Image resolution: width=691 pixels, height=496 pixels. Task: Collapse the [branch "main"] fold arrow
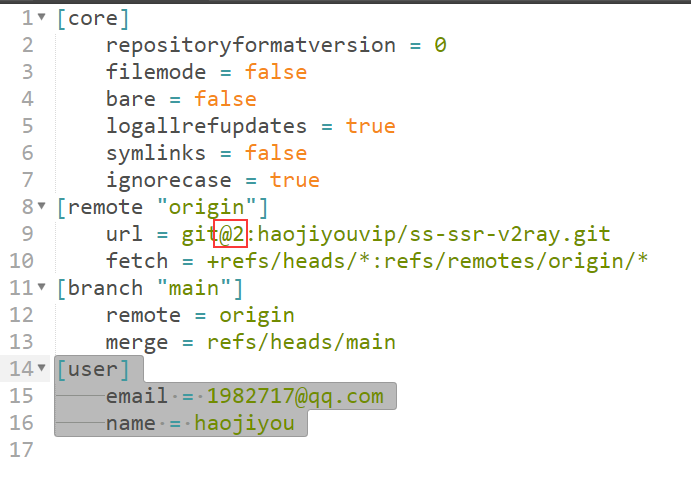point(41,287)
